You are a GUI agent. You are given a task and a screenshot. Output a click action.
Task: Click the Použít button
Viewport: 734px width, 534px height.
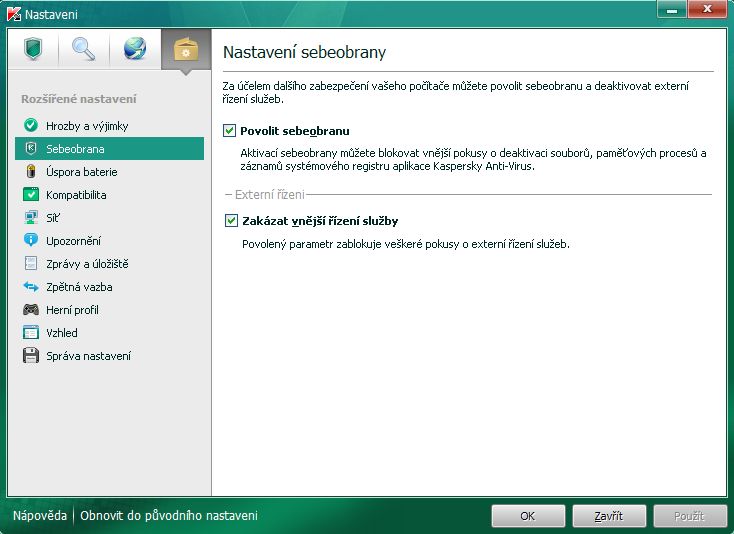coord(689,516)
